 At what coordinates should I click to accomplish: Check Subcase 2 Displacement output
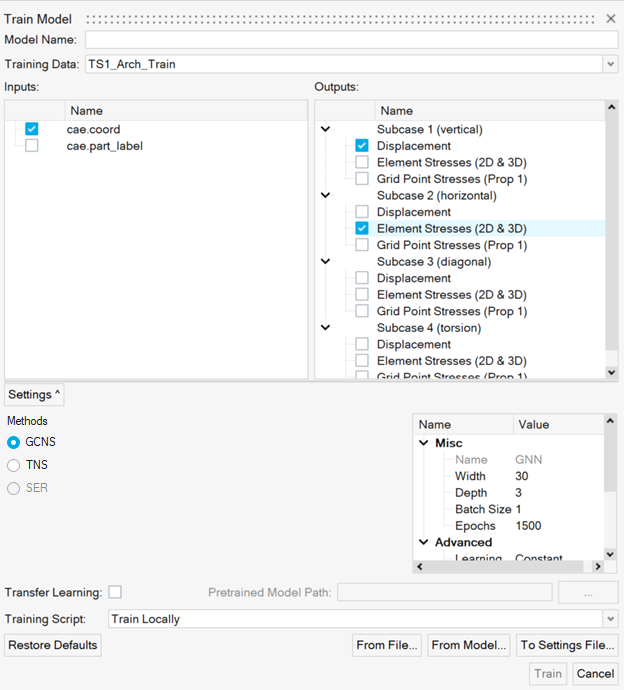(x=362, y=212)
